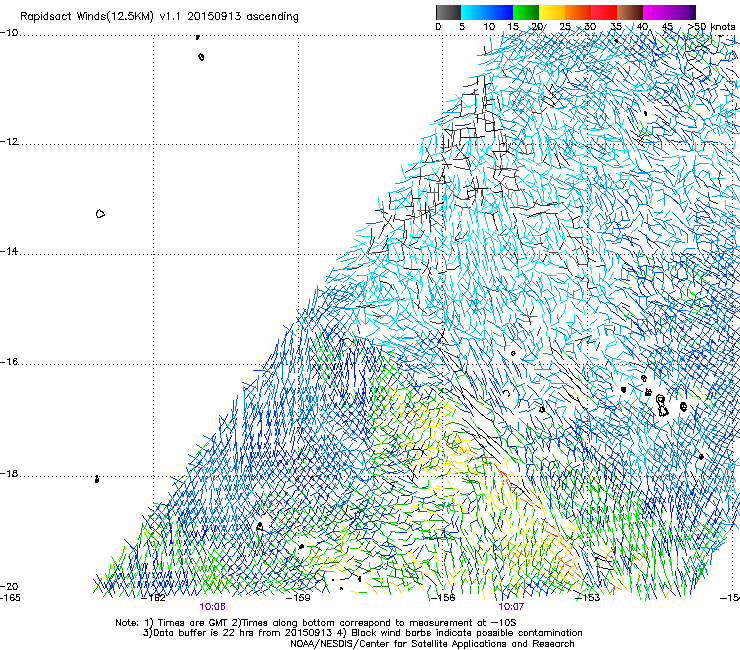Image resolution: width=740 pixels, height=650 pixels.
Task: Click the map title 'Rapidscat Winds(12.5KM) v1.1 20150913 ascending'
Action: pos(159,17)
